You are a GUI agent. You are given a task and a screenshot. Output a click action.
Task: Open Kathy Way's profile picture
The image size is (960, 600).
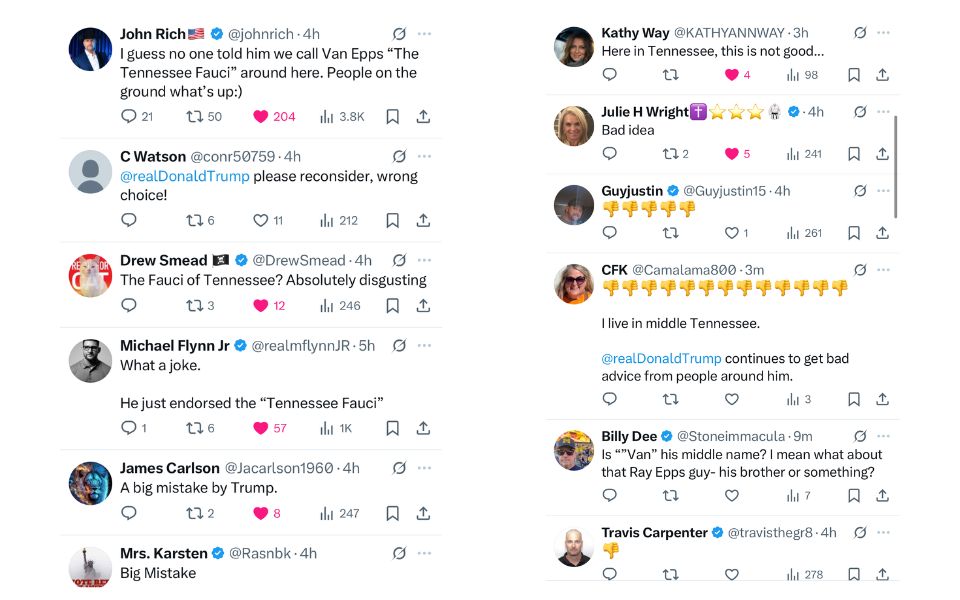click(574, 47)
